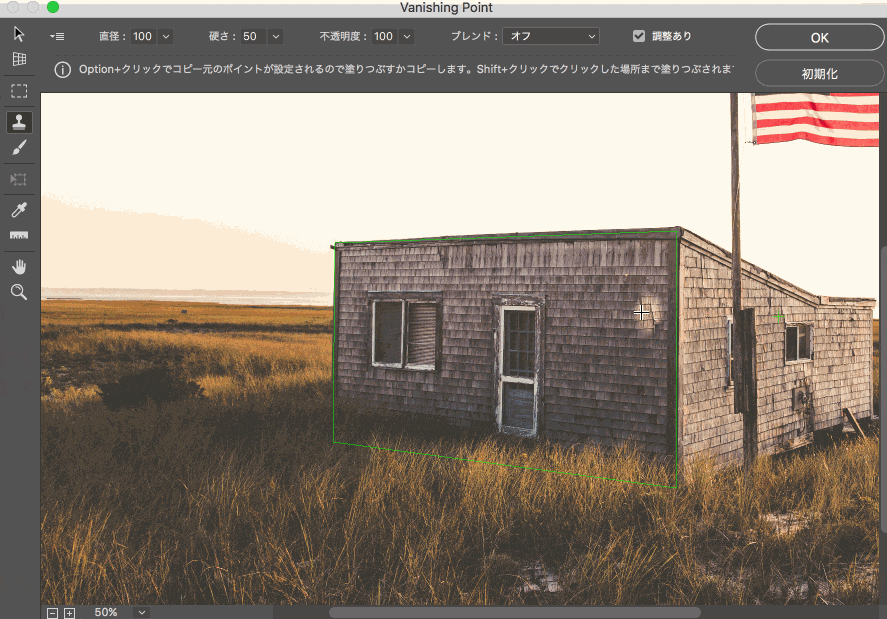The height and width of the screenshot is (619, 887).
Task: Click the 不透明度 value field showing 100
Action: tap(385, 36)
